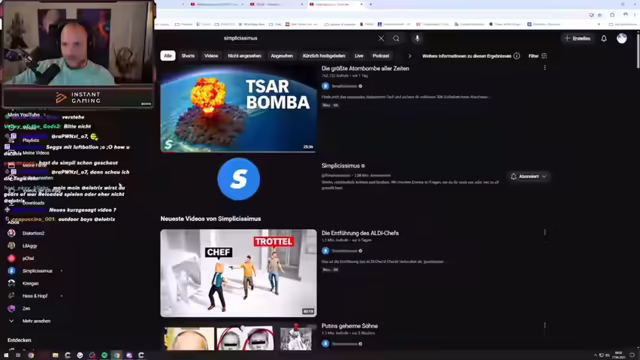This screenshot has height=360, width=640.
Task: Click the magnifying glass search icon
Action: (396, 38)
